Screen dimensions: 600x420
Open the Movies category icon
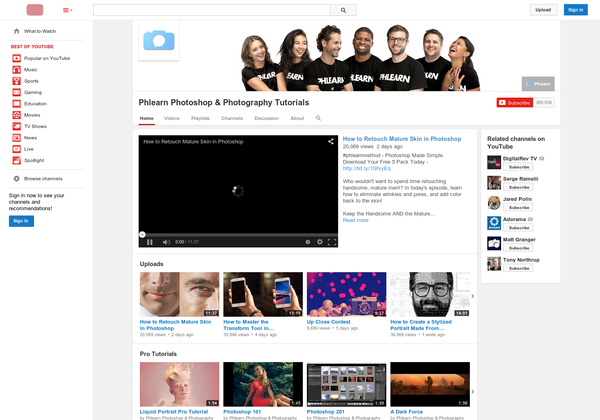pos(16,115)
